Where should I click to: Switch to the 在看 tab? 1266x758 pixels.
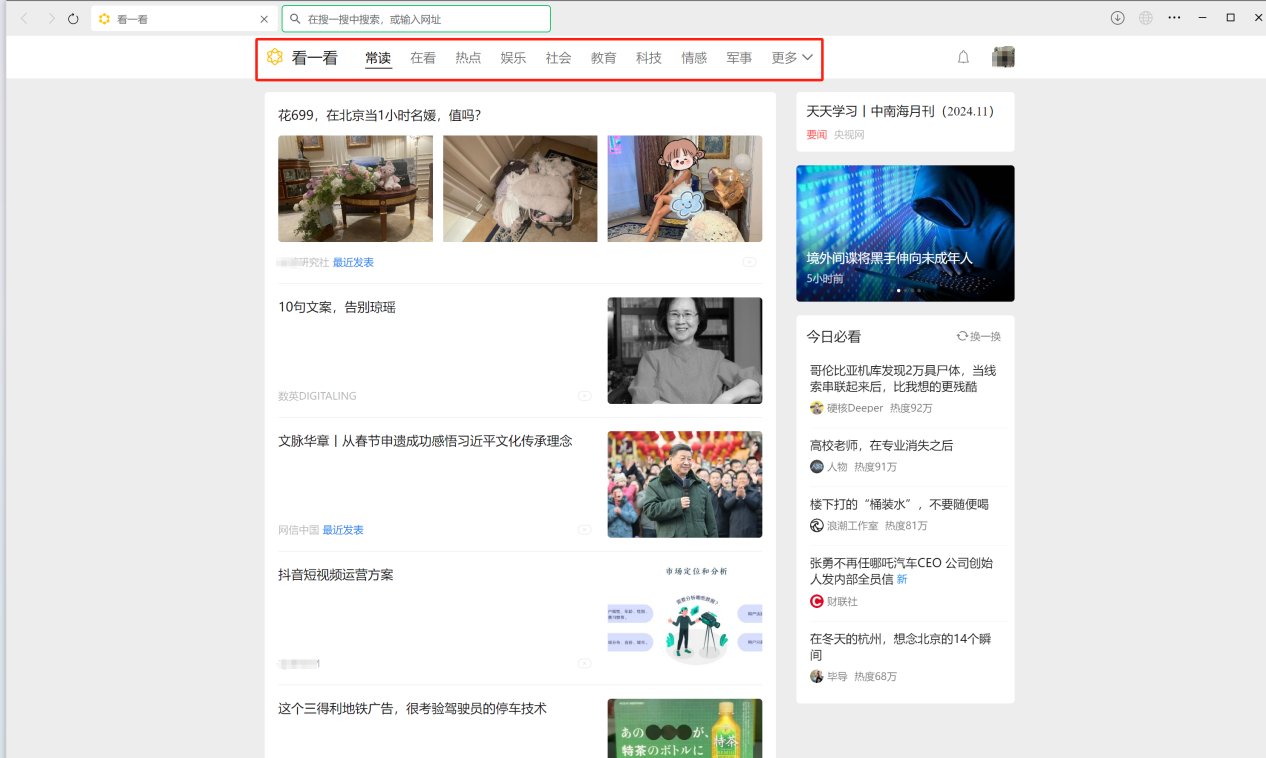pyautogui.click(x=423, y=58)
